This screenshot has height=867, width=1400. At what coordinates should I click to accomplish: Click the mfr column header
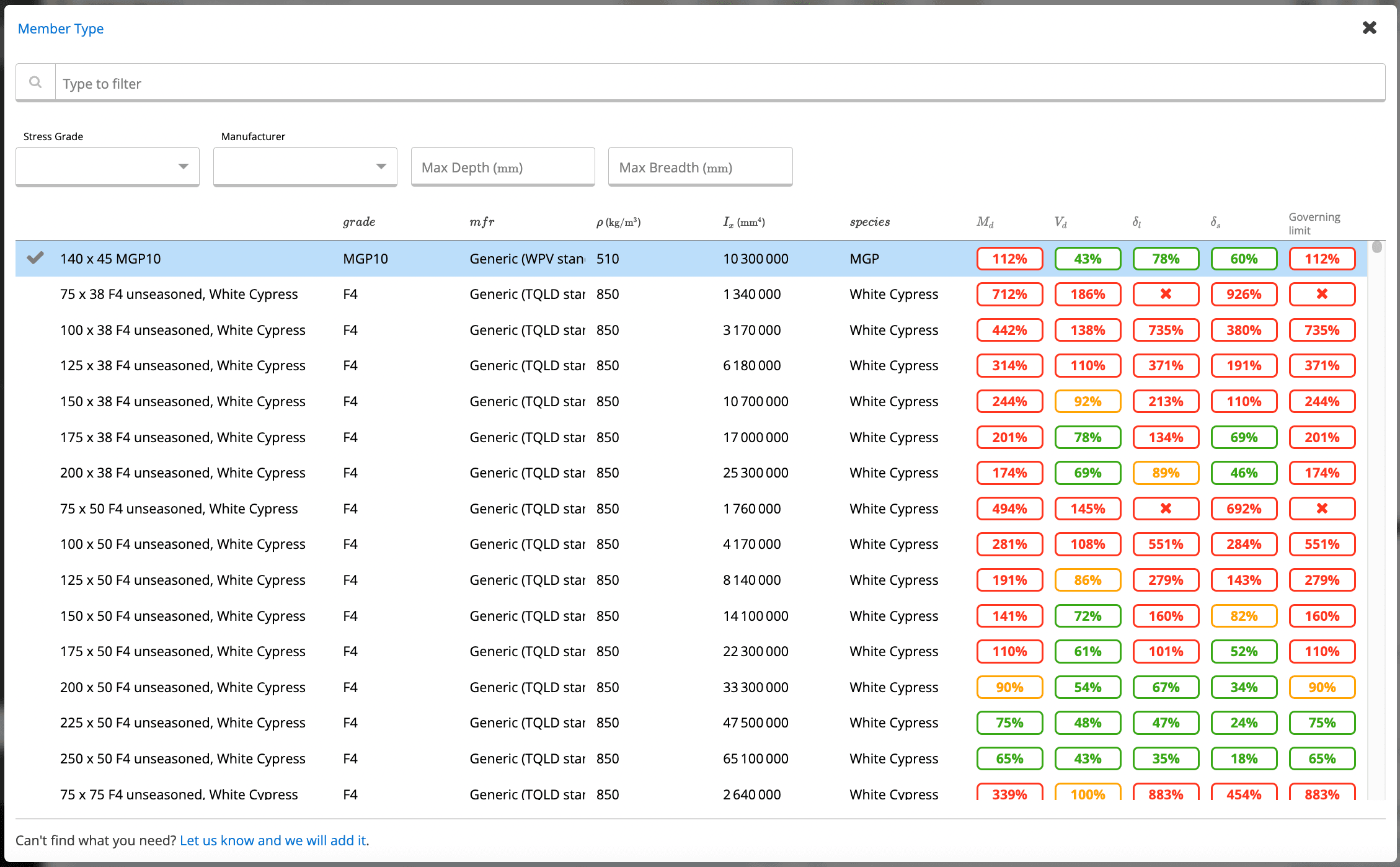click(x=482, y=222)
